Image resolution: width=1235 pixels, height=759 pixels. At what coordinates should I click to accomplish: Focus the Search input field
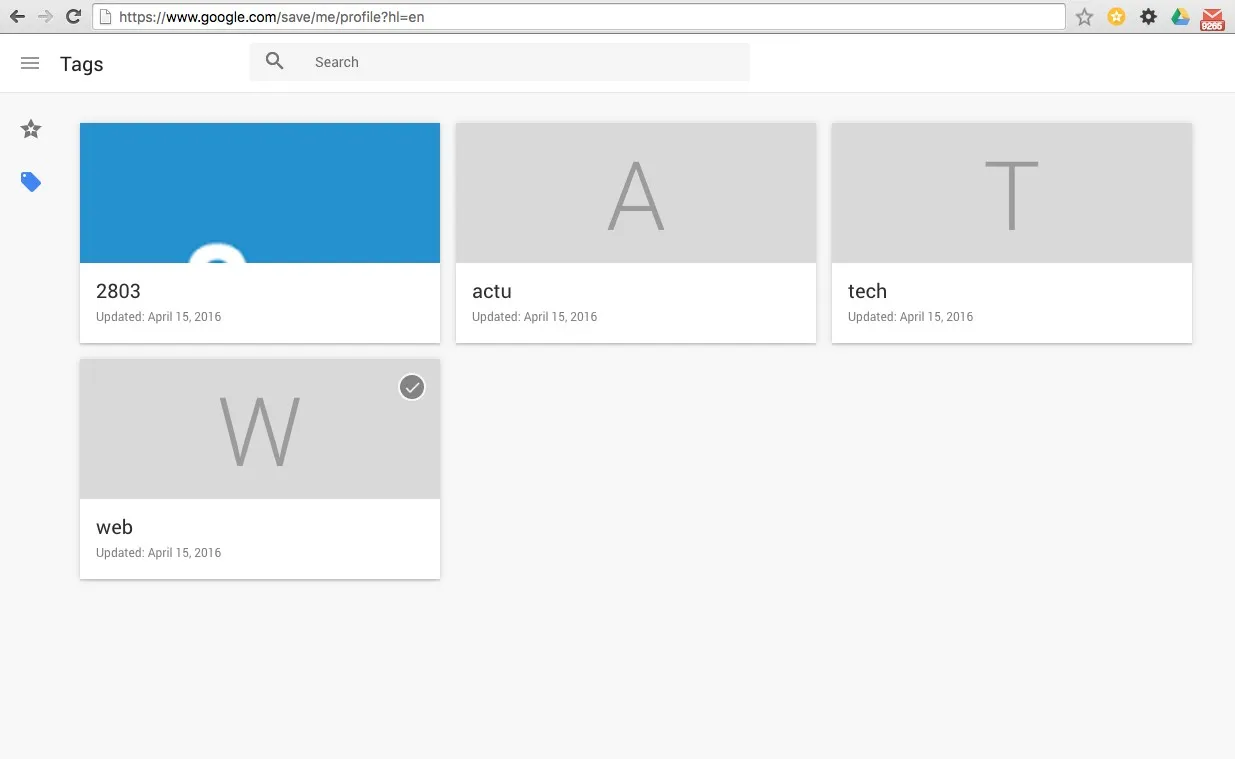(500, 62)
